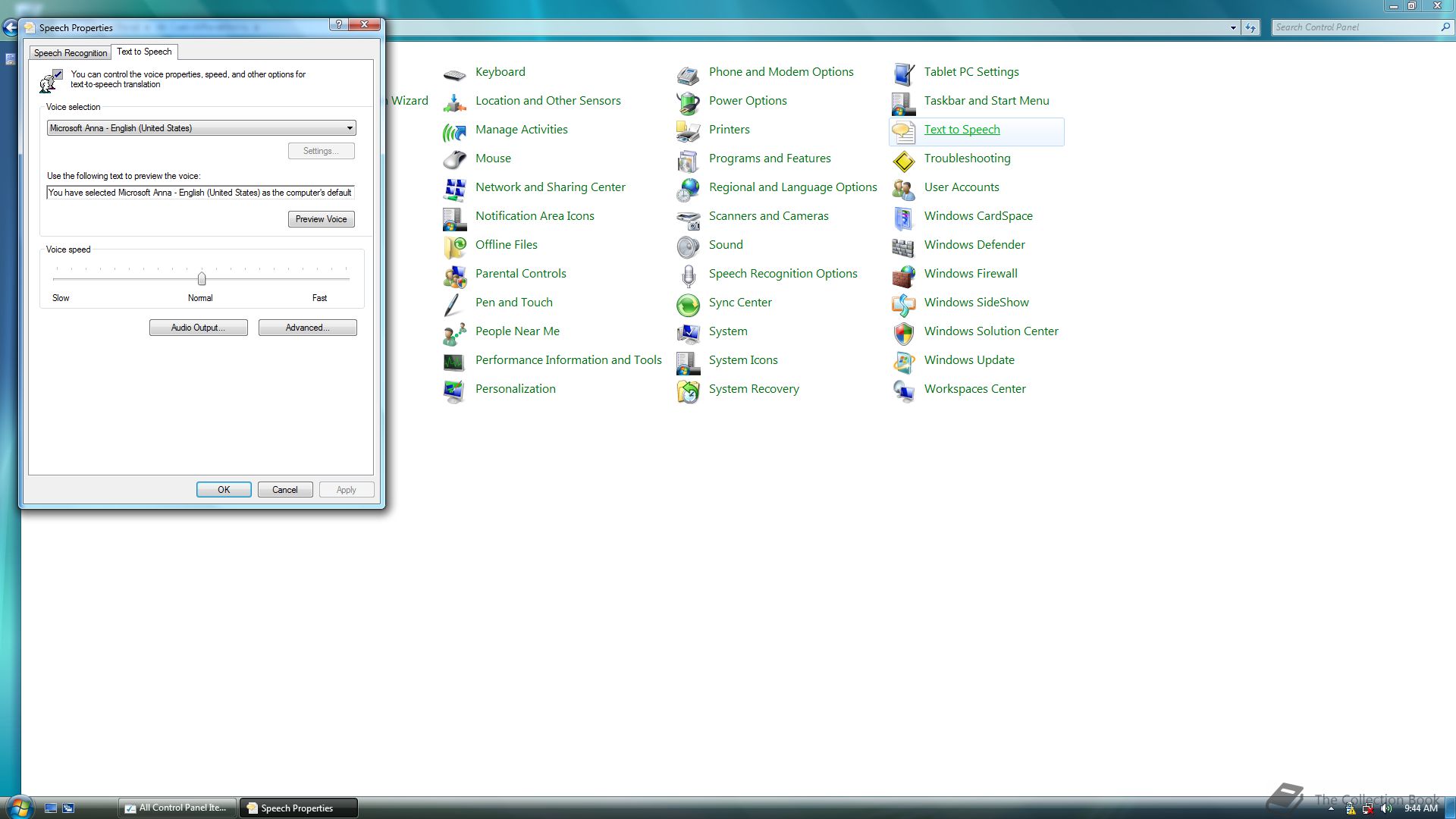Viewport: 1456px width, 819px height.
Task: Click the Show Desktop quick launch icon
Action: point(51,808)
